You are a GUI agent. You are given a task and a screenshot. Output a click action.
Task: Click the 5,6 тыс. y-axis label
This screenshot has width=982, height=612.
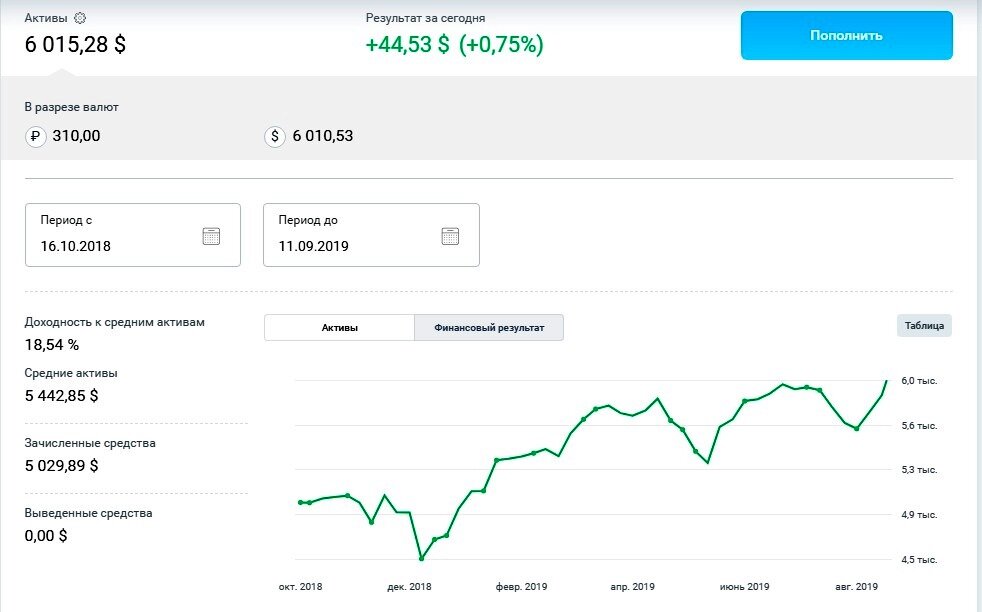pos(919,426)
